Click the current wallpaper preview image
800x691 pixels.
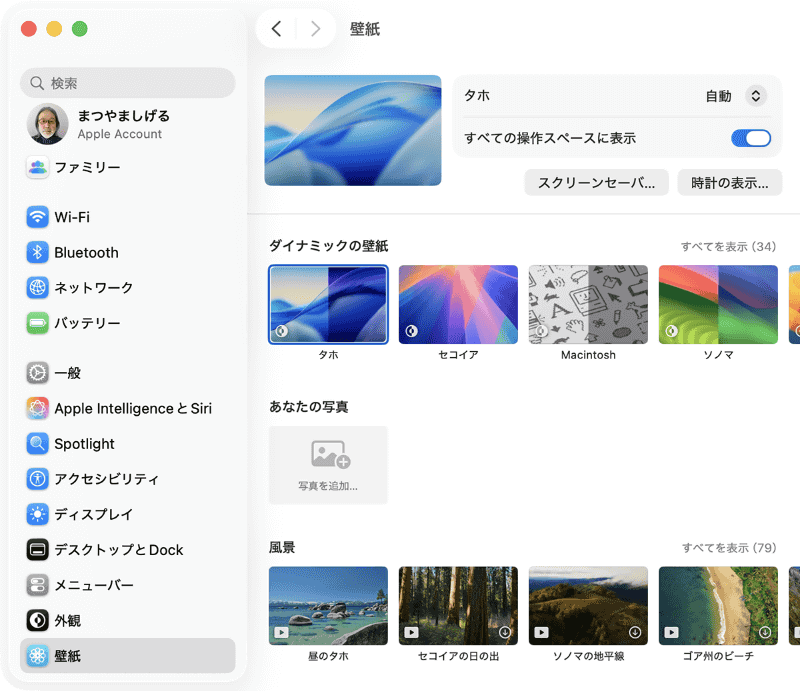[353, 130]
